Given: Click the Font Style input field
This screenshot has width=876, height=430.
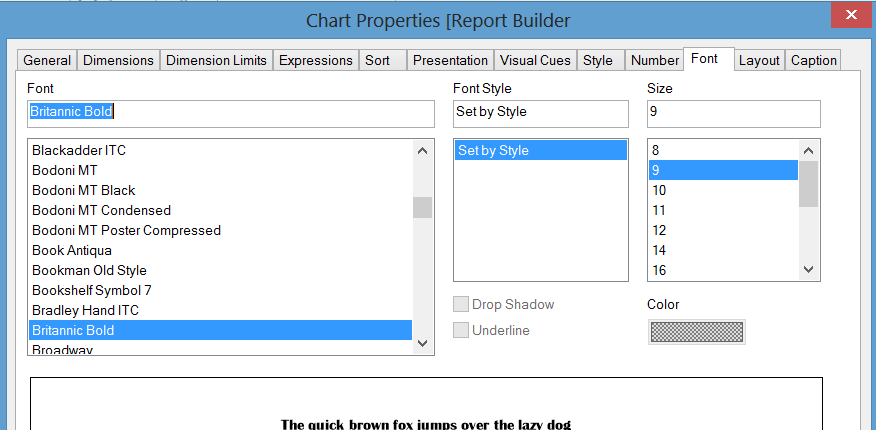Looking at the screenshot, I should tap(540, 112).
